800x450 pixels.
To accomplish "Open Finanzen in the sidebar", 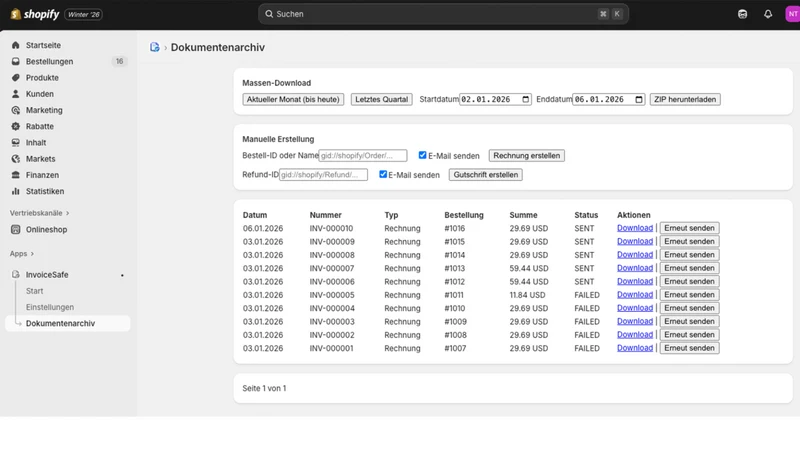I will (42, 175).
